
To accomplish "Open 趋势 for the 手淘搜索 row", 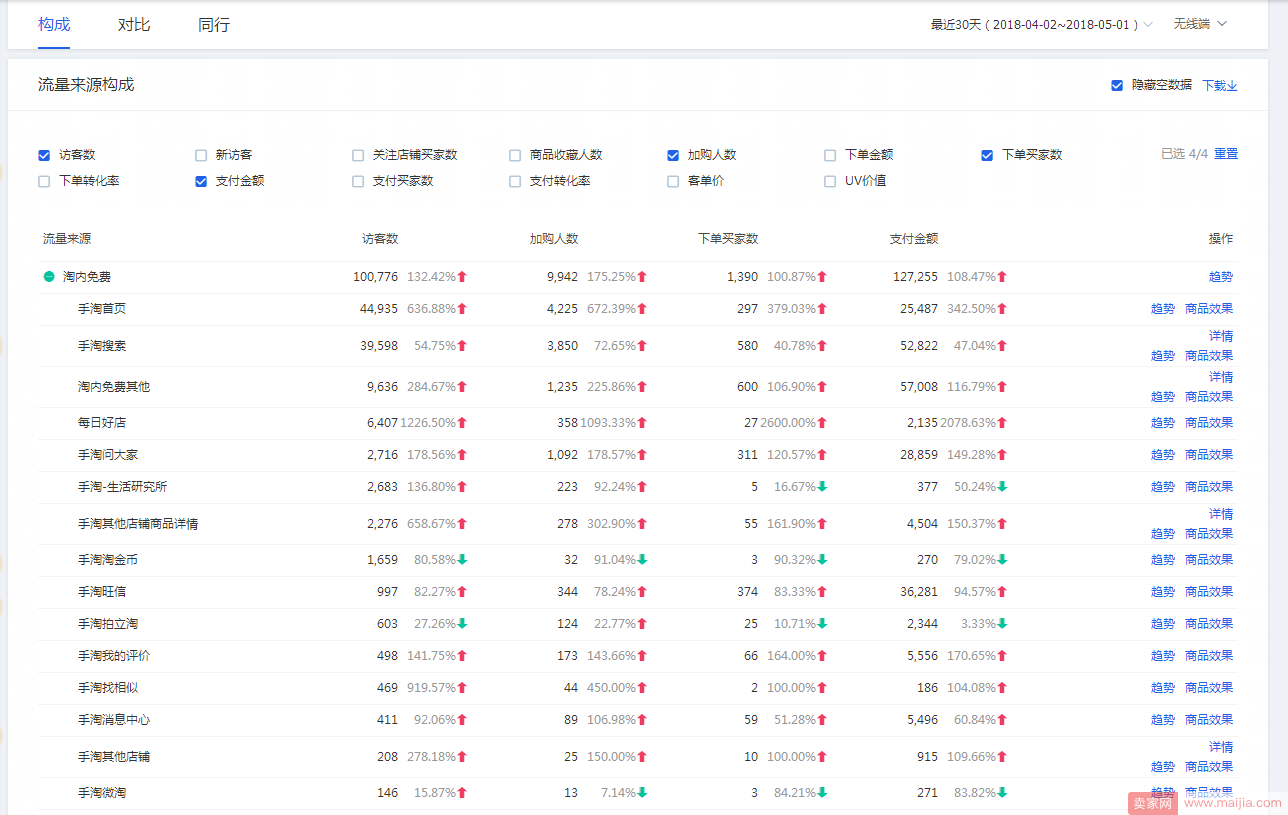I will point(1163,356).
